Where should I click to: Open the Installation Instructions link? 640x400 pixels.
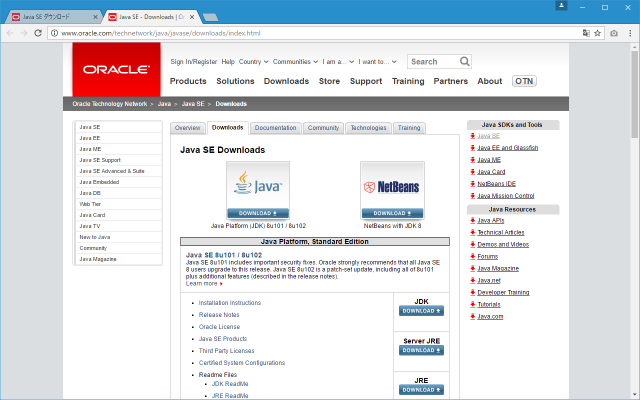[x=230, y=302]
